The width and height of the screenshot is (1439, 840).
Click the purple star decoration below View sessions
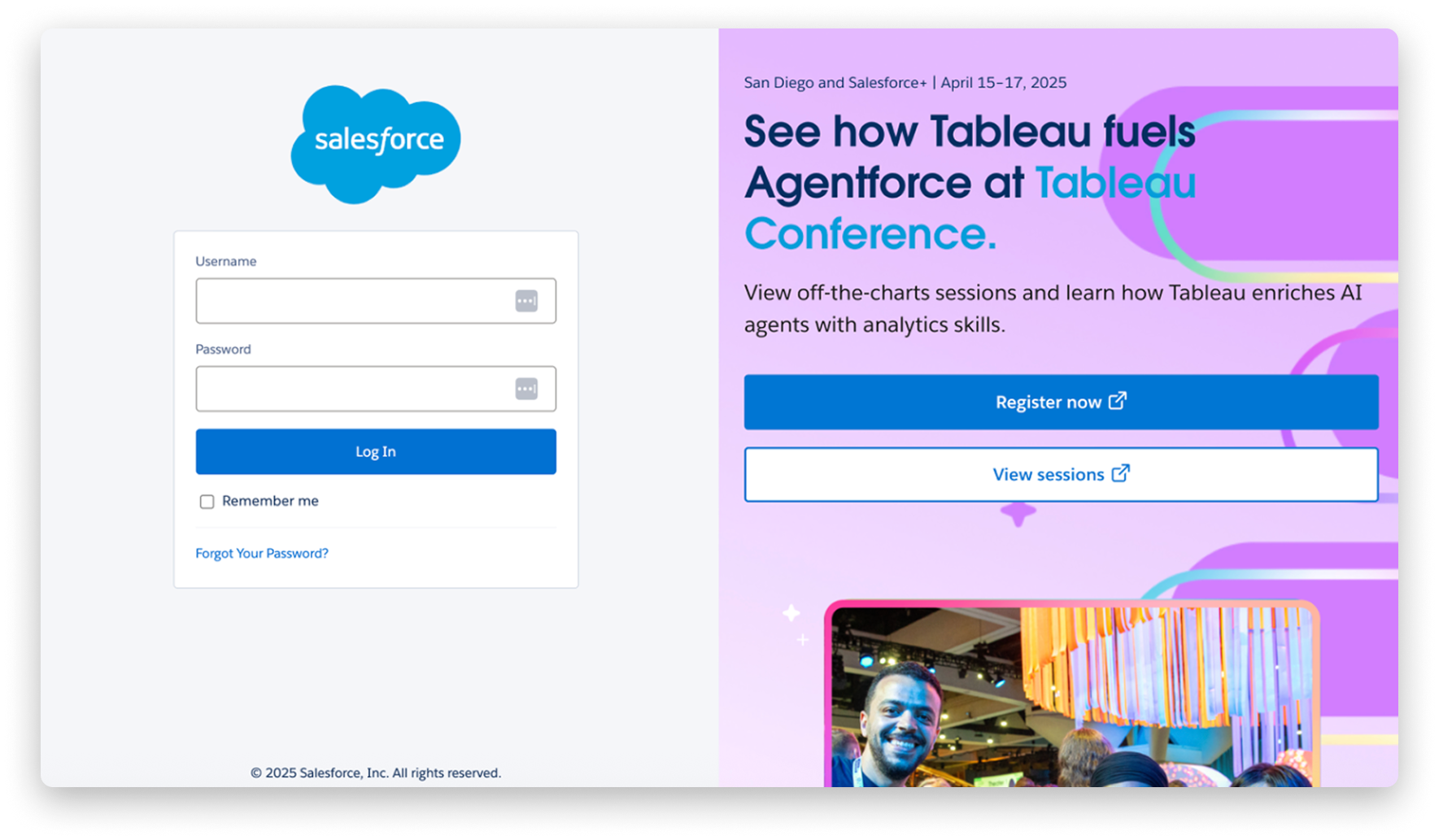(x=1018, y=514)
